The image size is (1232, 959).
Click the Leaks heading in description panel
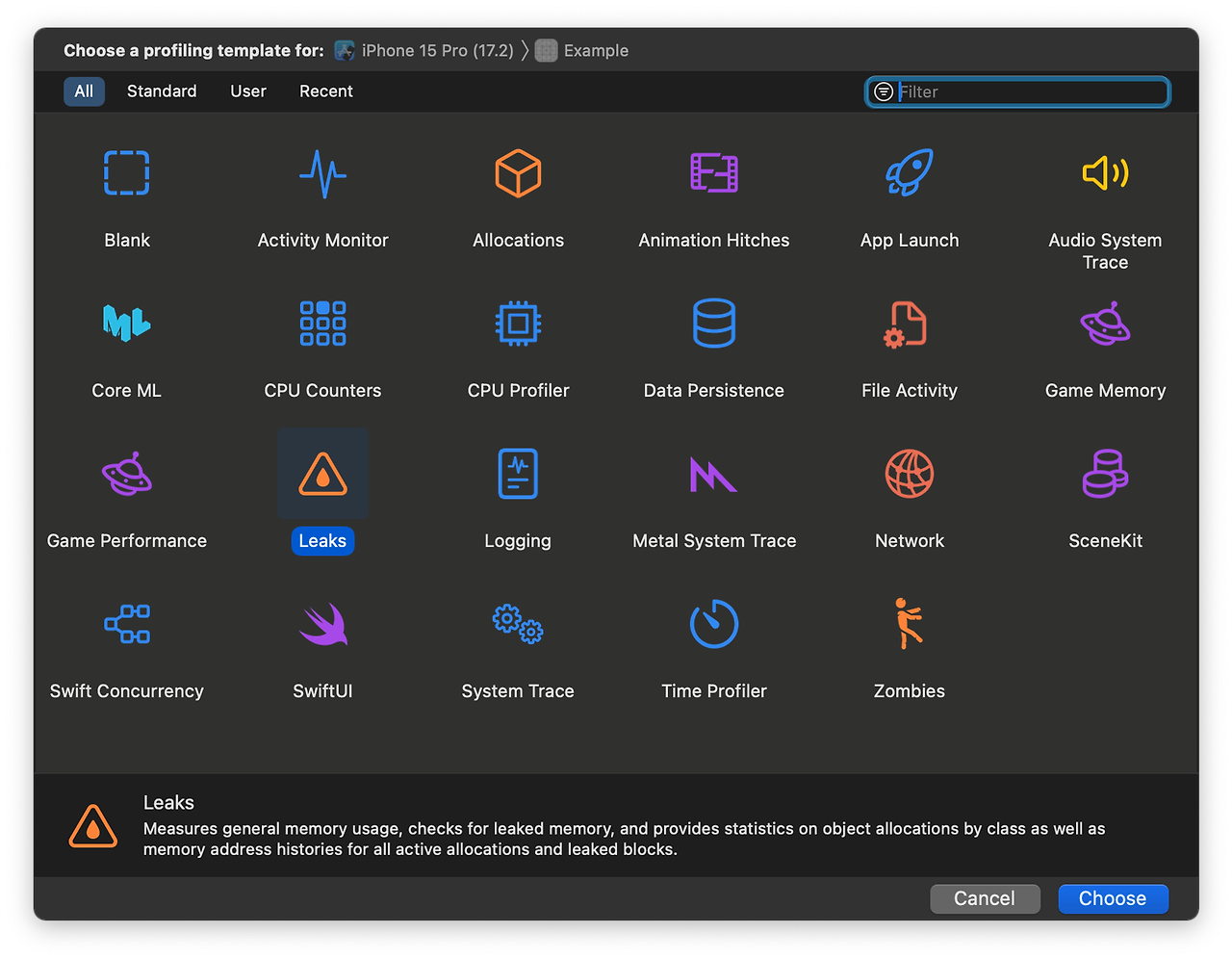(168, 803)
